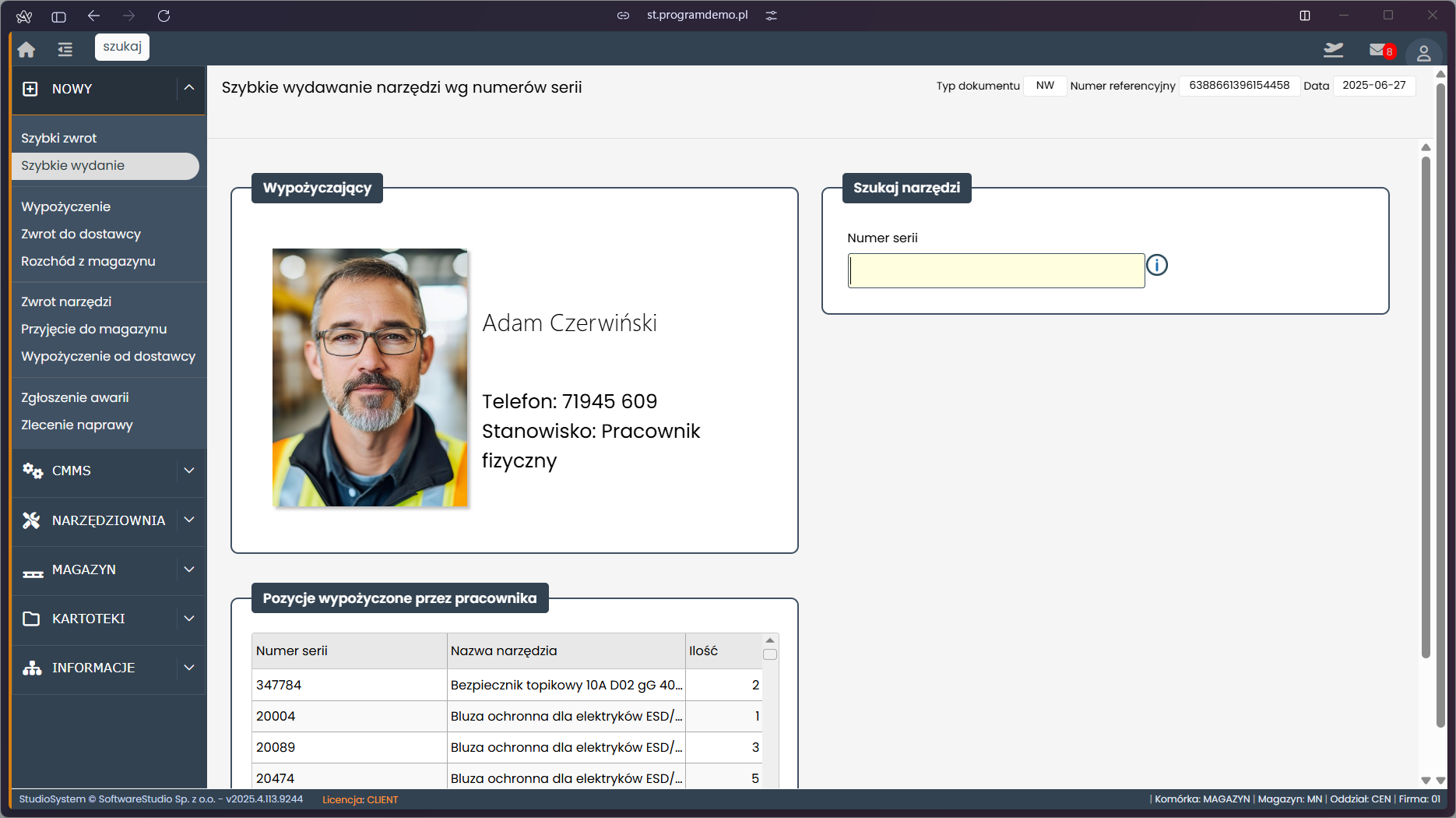Click the airplane departure icon
1456x818 pixels.
pyautogui.click(x=1333, y=50)
